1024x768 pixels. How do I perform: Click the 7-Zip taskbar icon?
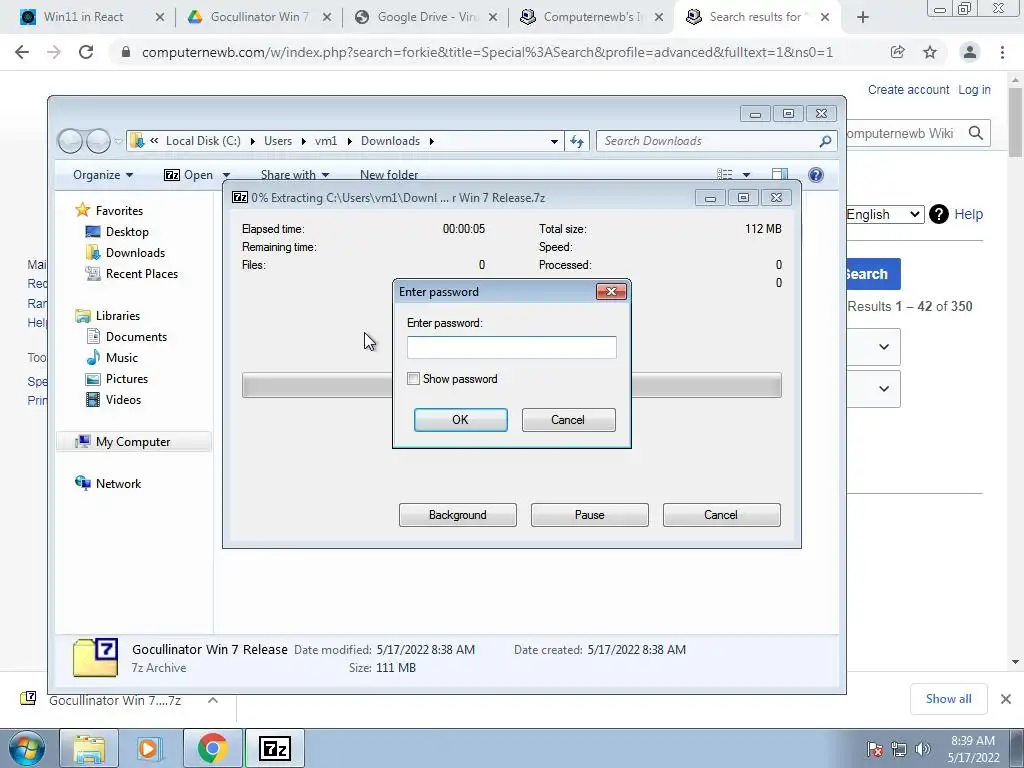(275, 748)
